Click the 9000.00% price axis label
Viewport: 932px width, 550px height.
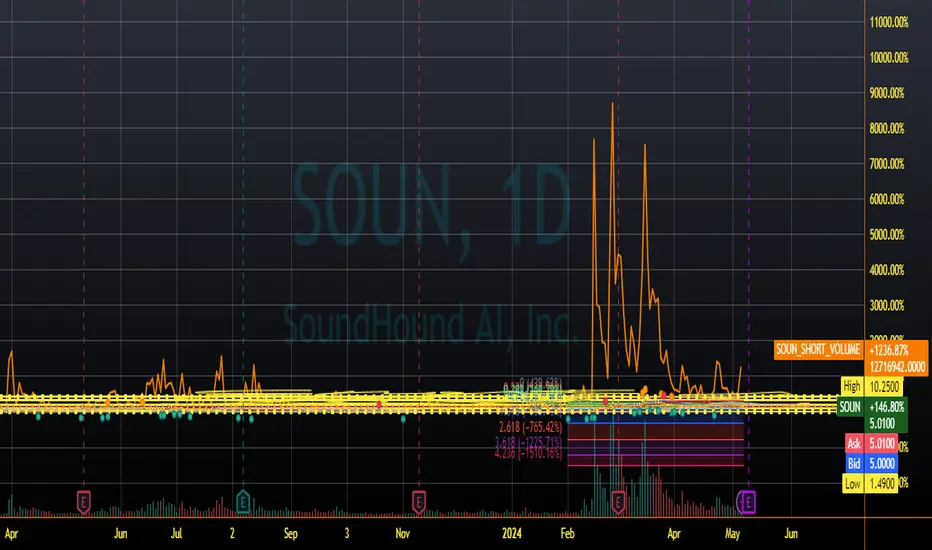(887, 93)
